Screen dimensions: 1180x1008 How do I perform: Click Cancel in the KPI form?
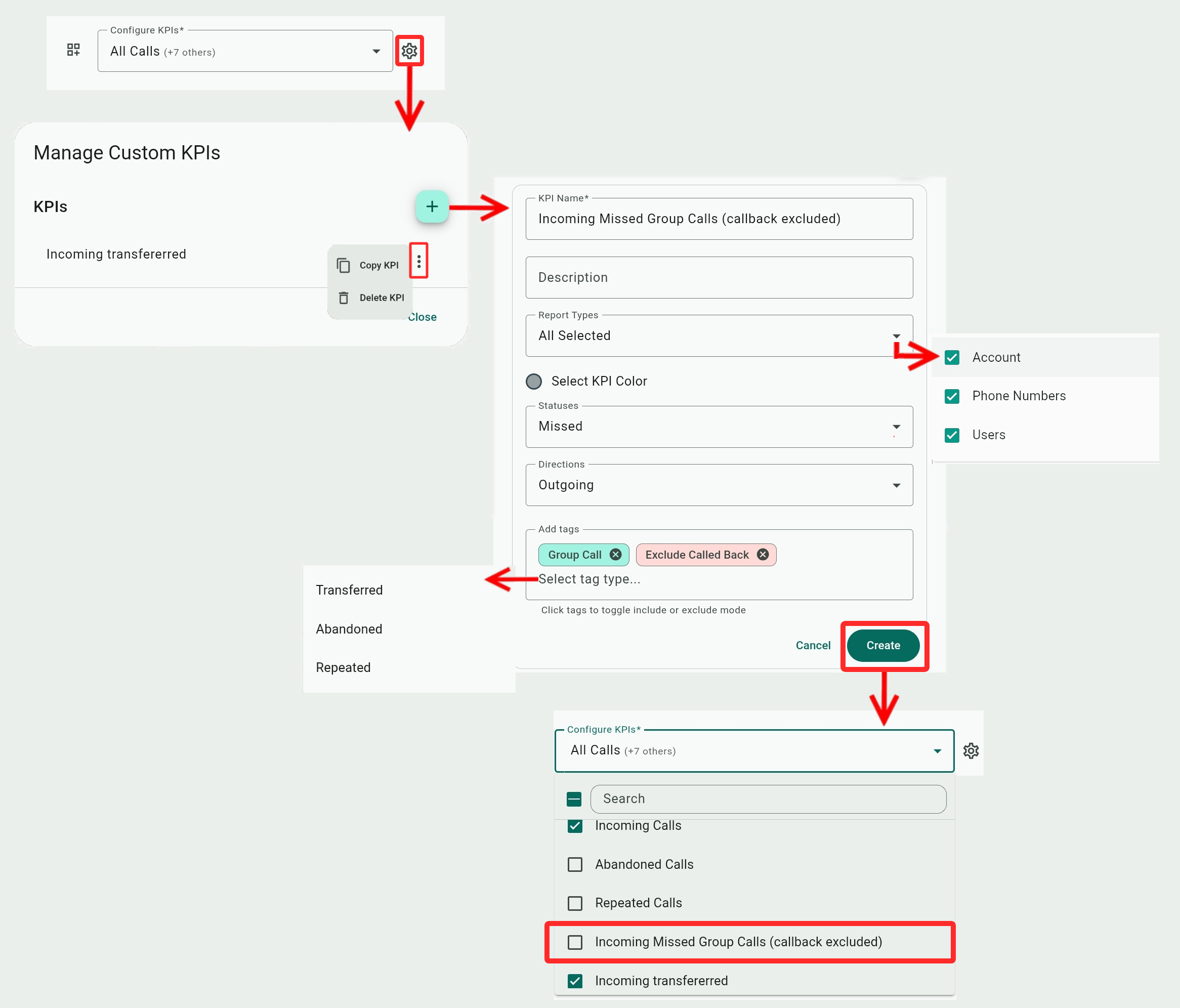click(x=813, y=645)
